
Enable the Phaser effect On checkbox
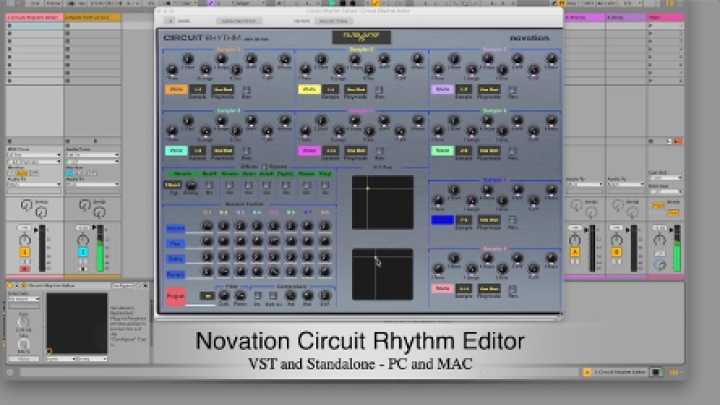point(306,185)
